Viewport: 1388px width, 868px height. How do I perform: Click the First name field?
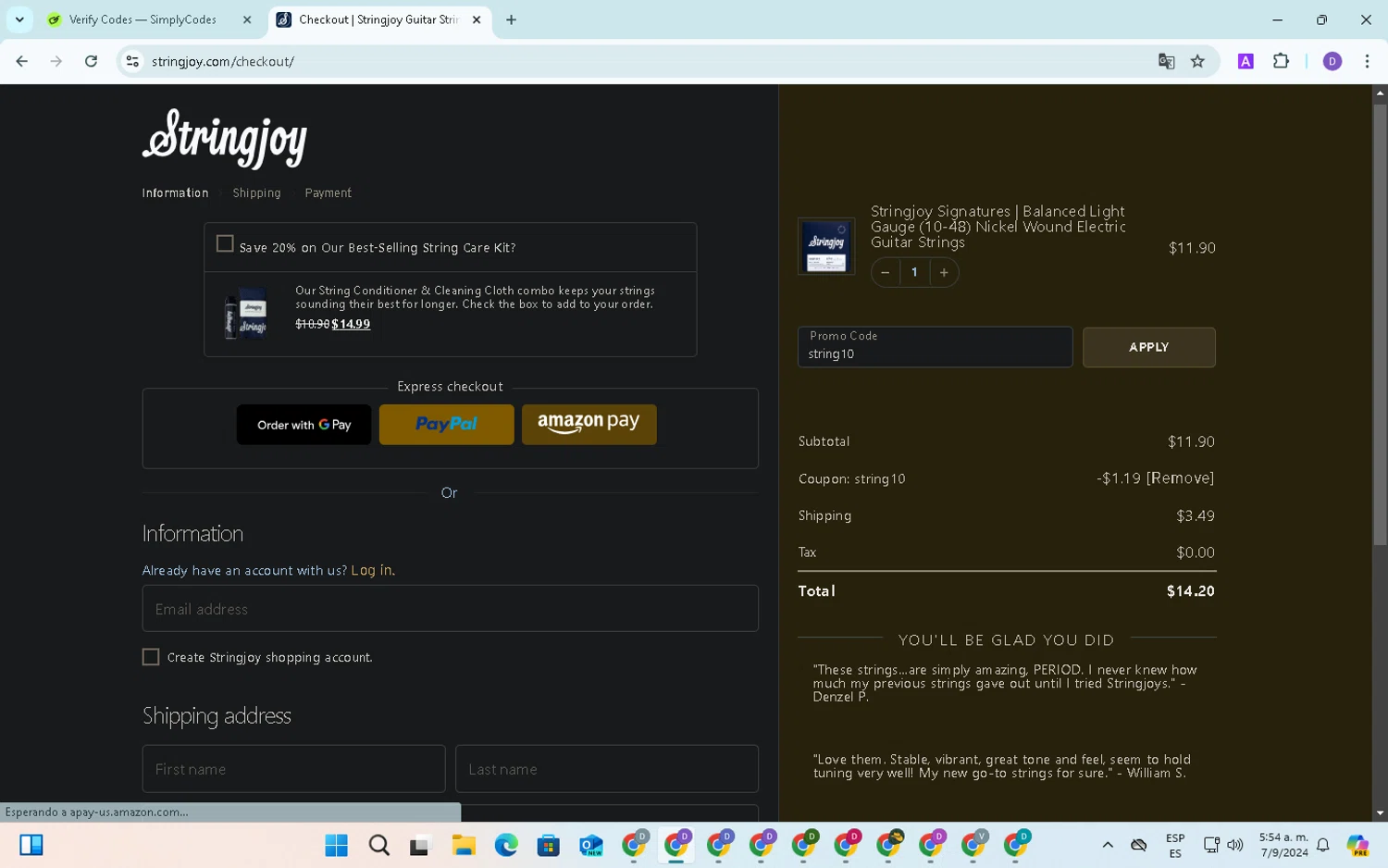[293, 768]
